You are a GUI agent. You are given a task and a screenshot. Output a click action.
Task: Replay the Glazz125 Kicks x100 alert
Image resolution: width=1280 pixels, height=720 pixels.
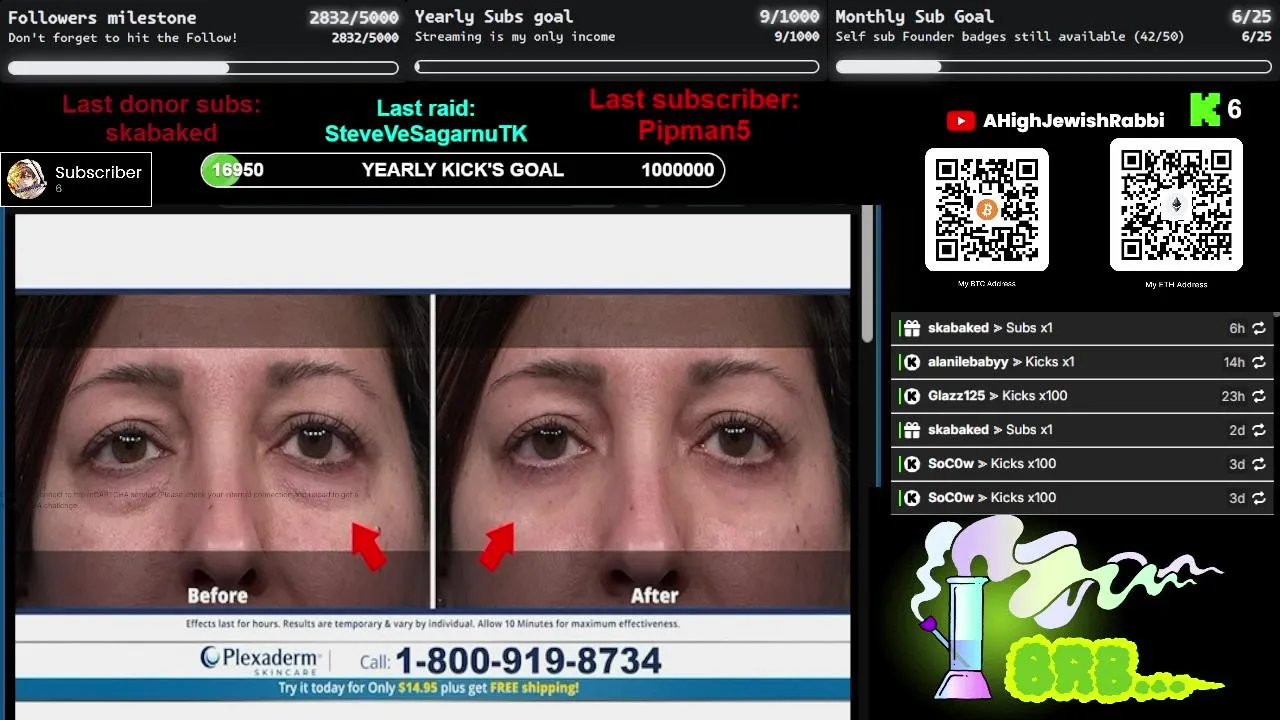pyautogui.click(x=1259, y=396)
